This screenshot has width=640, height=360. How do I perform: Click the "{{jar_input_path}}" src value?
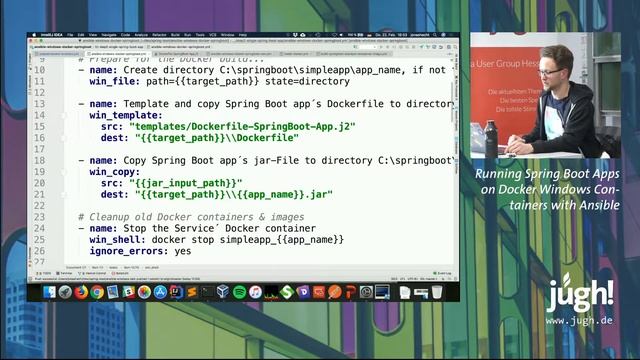186,183
